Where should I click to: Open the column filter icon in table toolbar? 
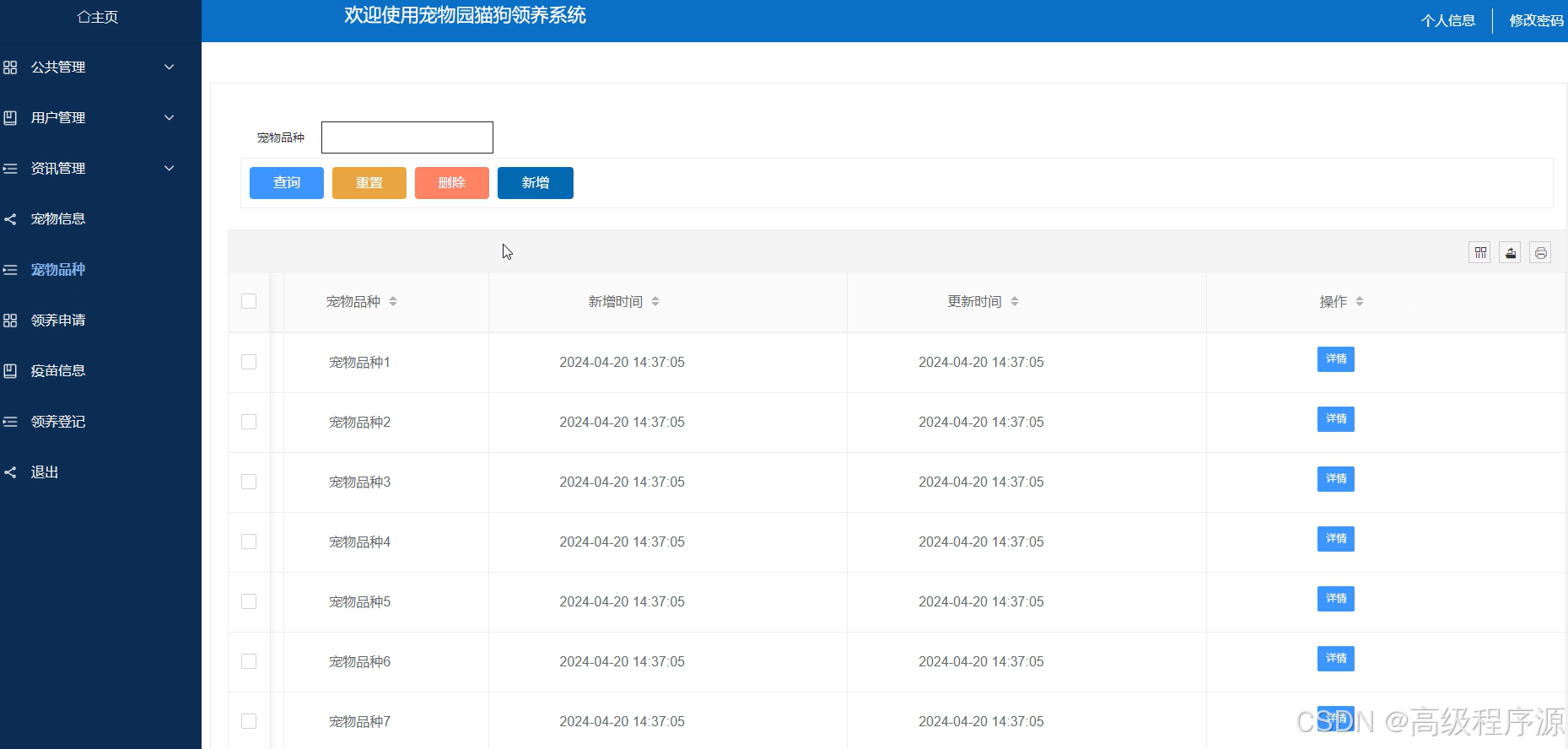pos(1479,253)
